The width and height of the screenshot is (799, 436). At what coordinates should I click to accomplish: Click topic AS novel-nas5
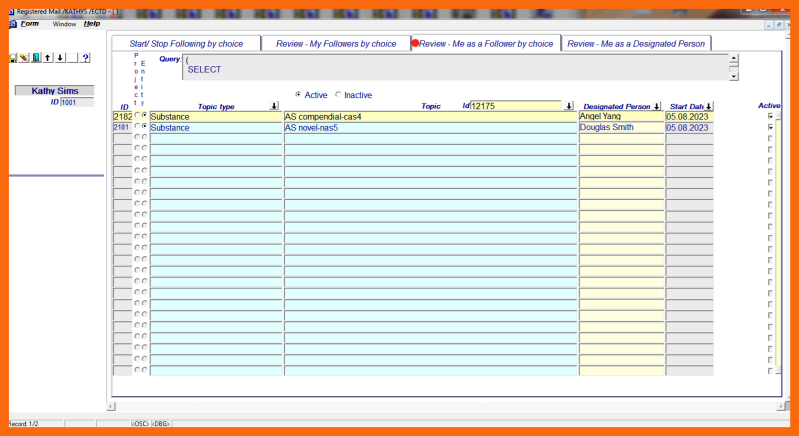(431, 128)
